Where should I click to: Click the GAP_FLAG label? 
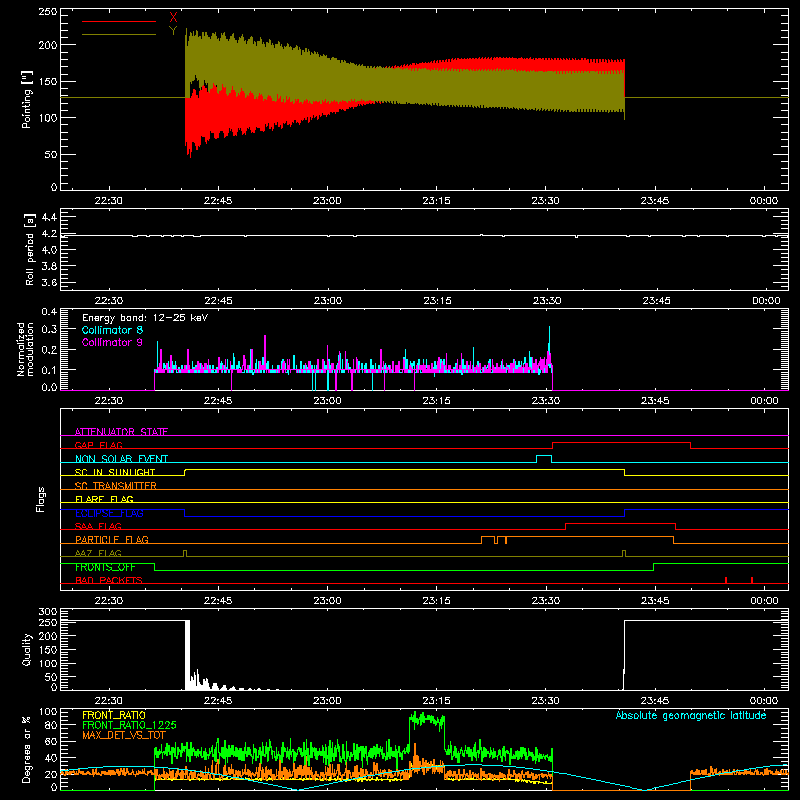pyautogui.click(x=98, y=445)
